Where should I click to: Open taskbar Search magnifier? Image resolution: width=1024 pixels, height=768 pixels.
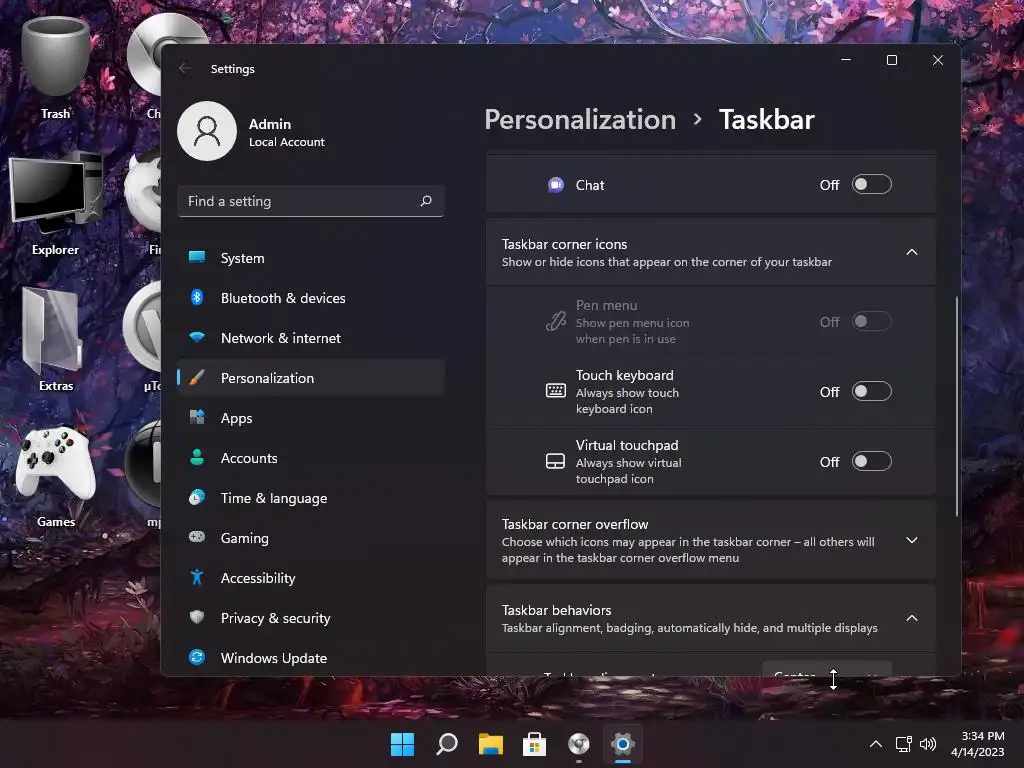(447, 744)
